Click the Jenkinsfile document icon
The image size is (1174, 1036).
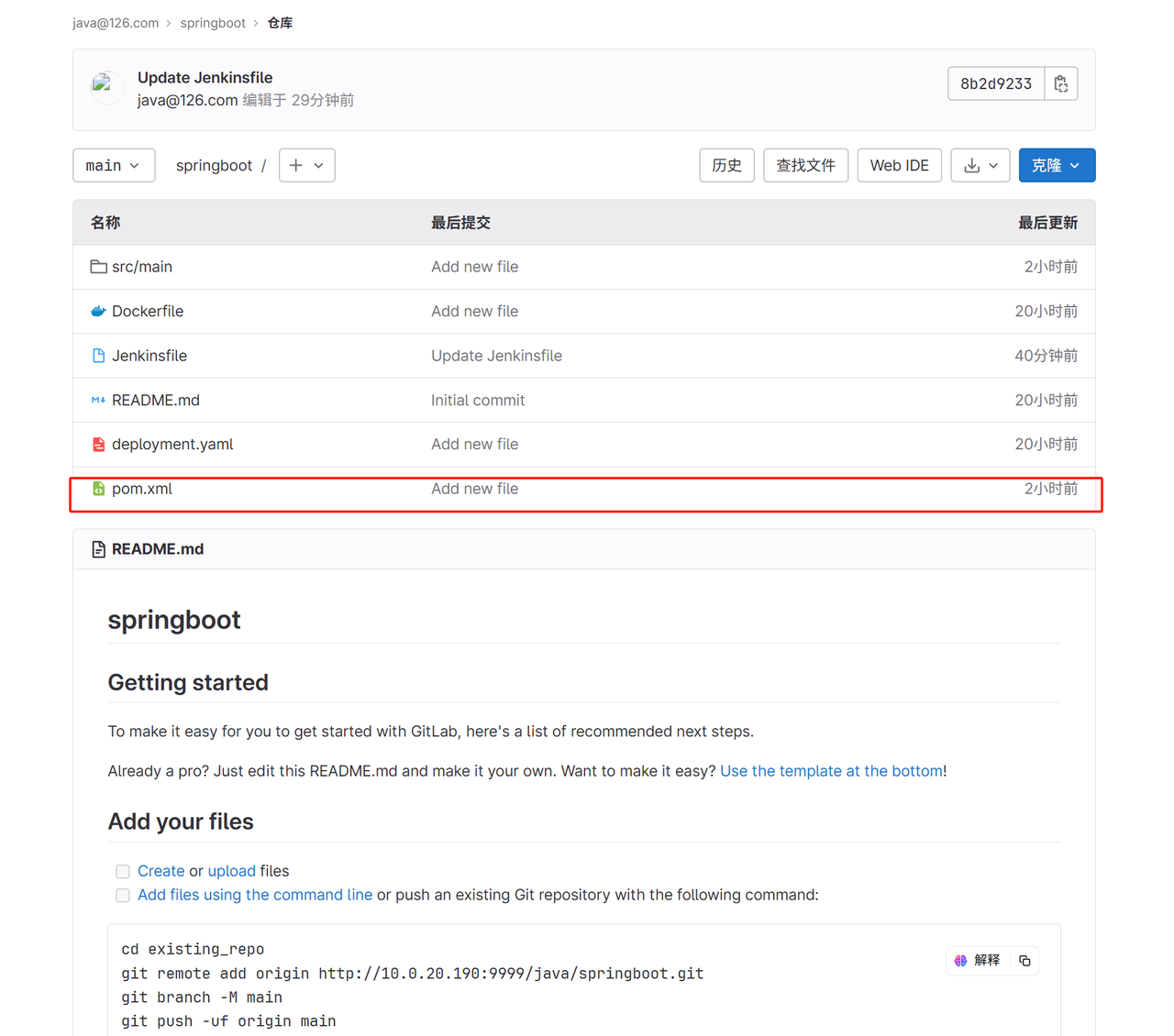pos(98,356)
